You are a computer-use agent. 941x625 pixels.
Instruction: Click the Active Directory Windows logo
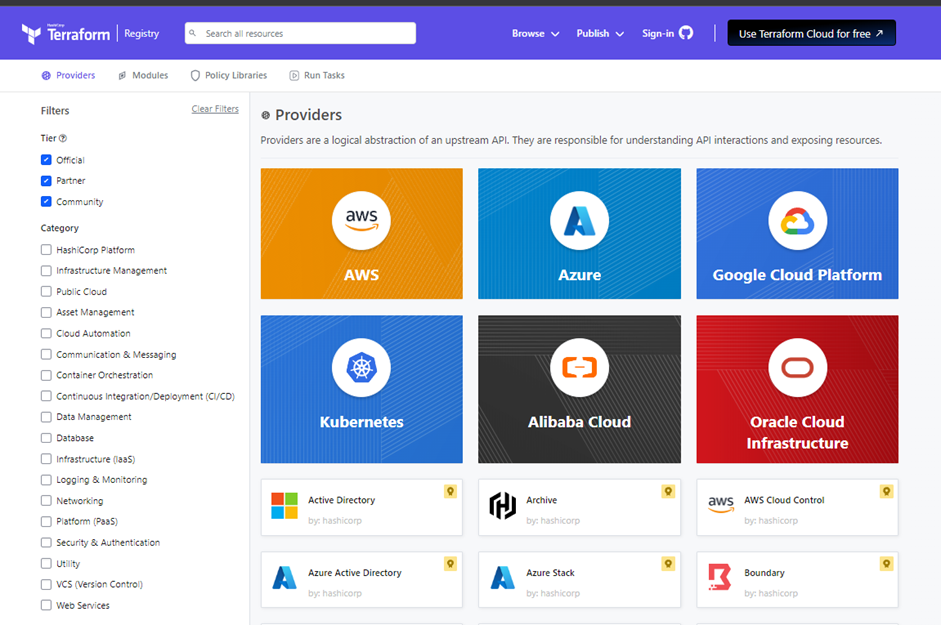284,506
